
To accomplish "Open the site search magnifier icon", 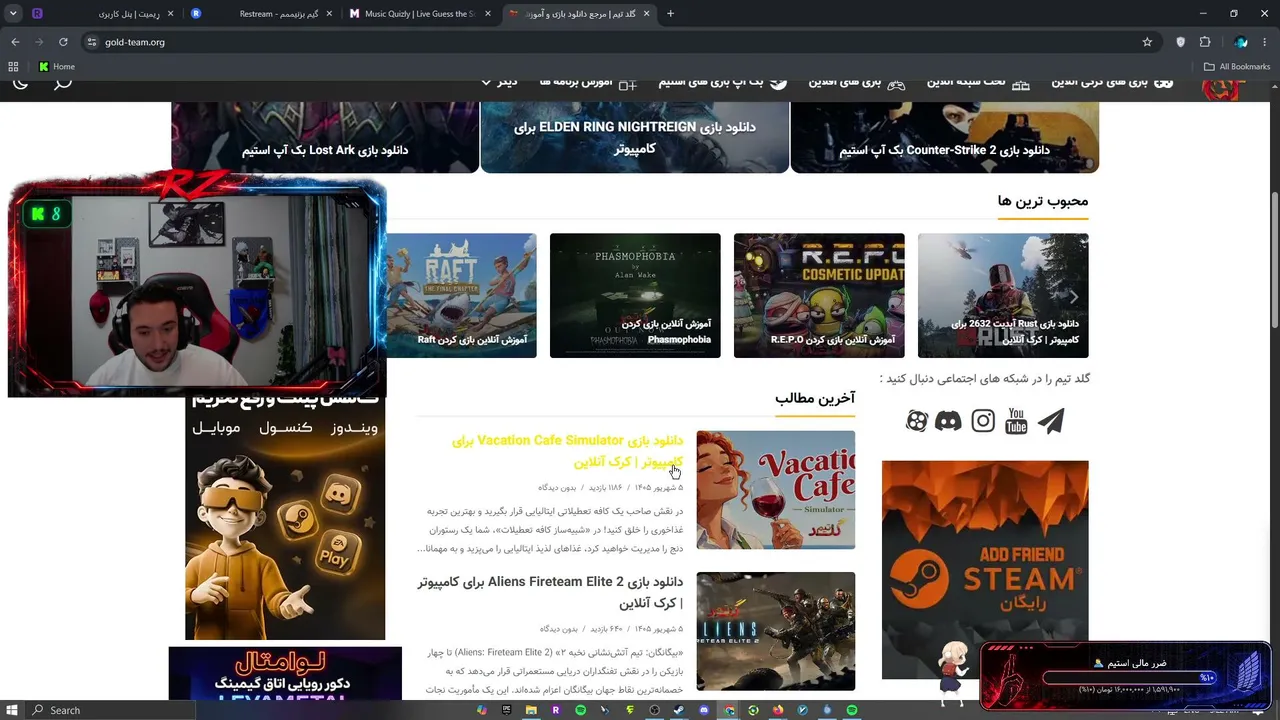I will coord(63,83).
